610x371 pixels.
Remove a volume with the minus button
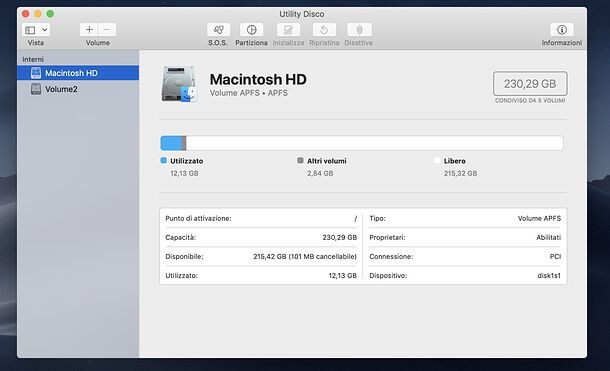[x=107, y=30]
